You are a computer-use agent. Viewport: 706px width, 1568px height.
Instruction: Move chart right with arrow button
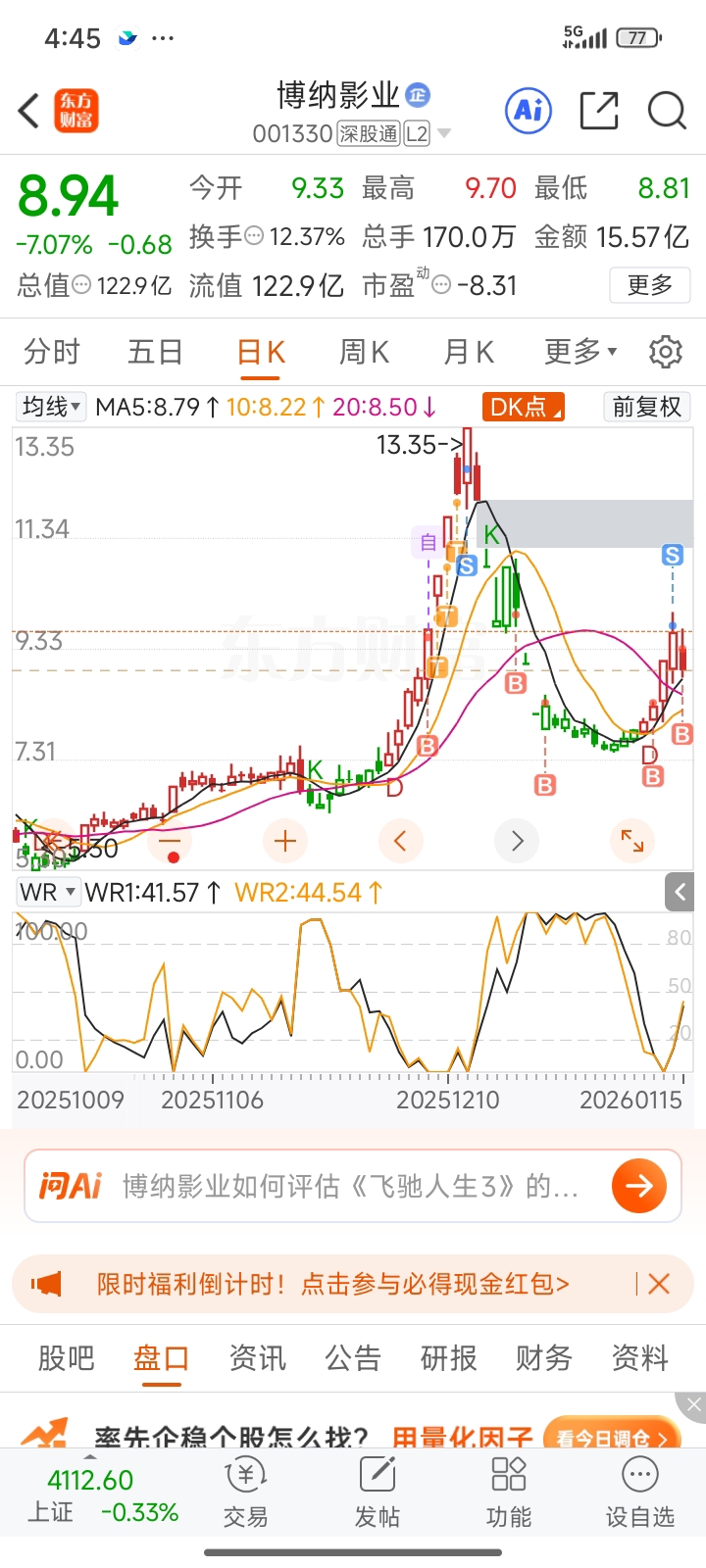click(517, 840)
